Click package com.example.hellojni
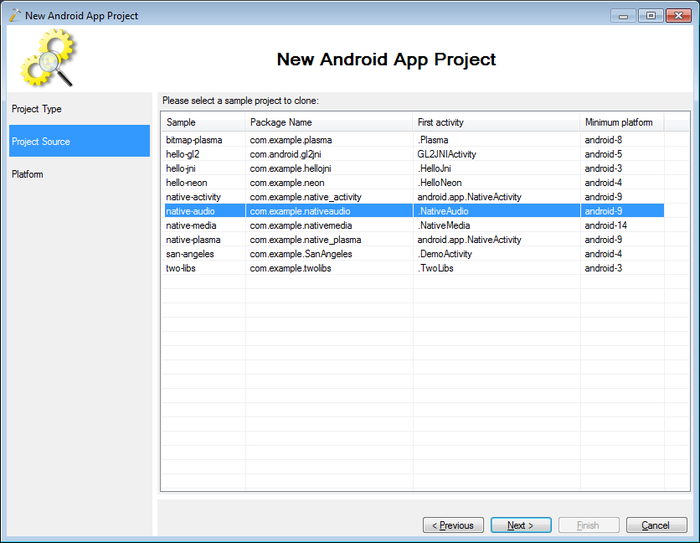Screen dimensions: 700x543 pyautogui.click(x=290, y=168)
